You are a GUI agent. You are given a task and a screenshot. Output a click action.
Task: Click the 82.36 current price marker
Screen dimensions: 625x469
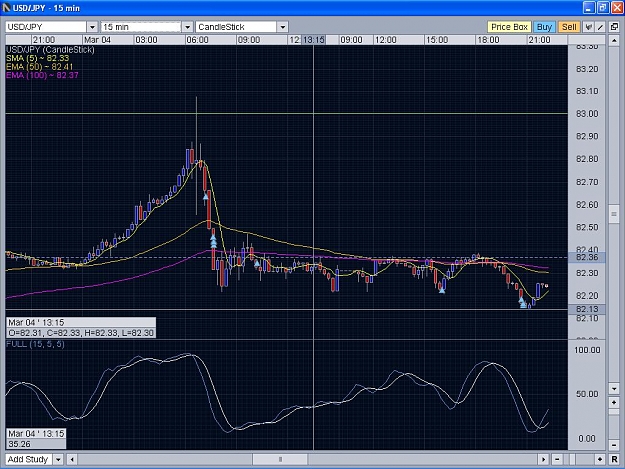(587, 257)
